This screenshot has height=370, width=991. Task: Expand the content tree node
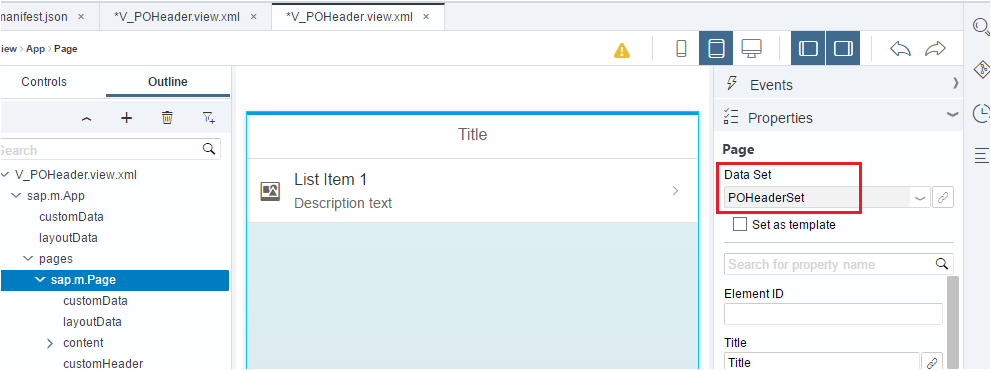click(x=51, y=343)
